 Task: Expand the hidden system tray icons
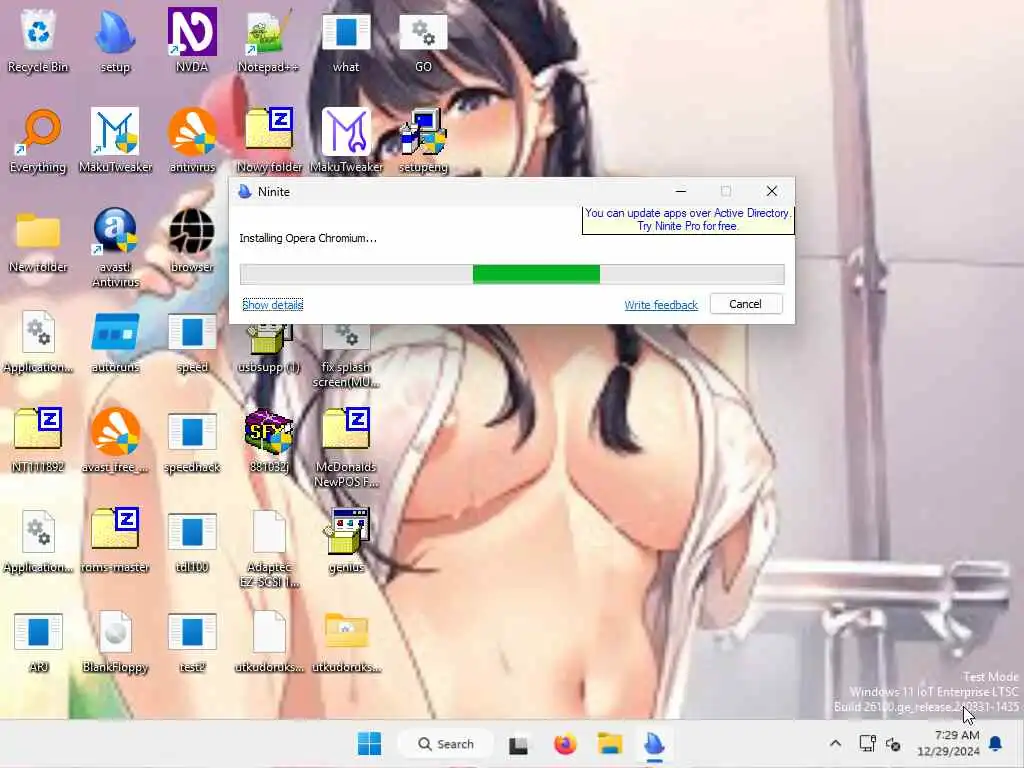pos(835,744)
